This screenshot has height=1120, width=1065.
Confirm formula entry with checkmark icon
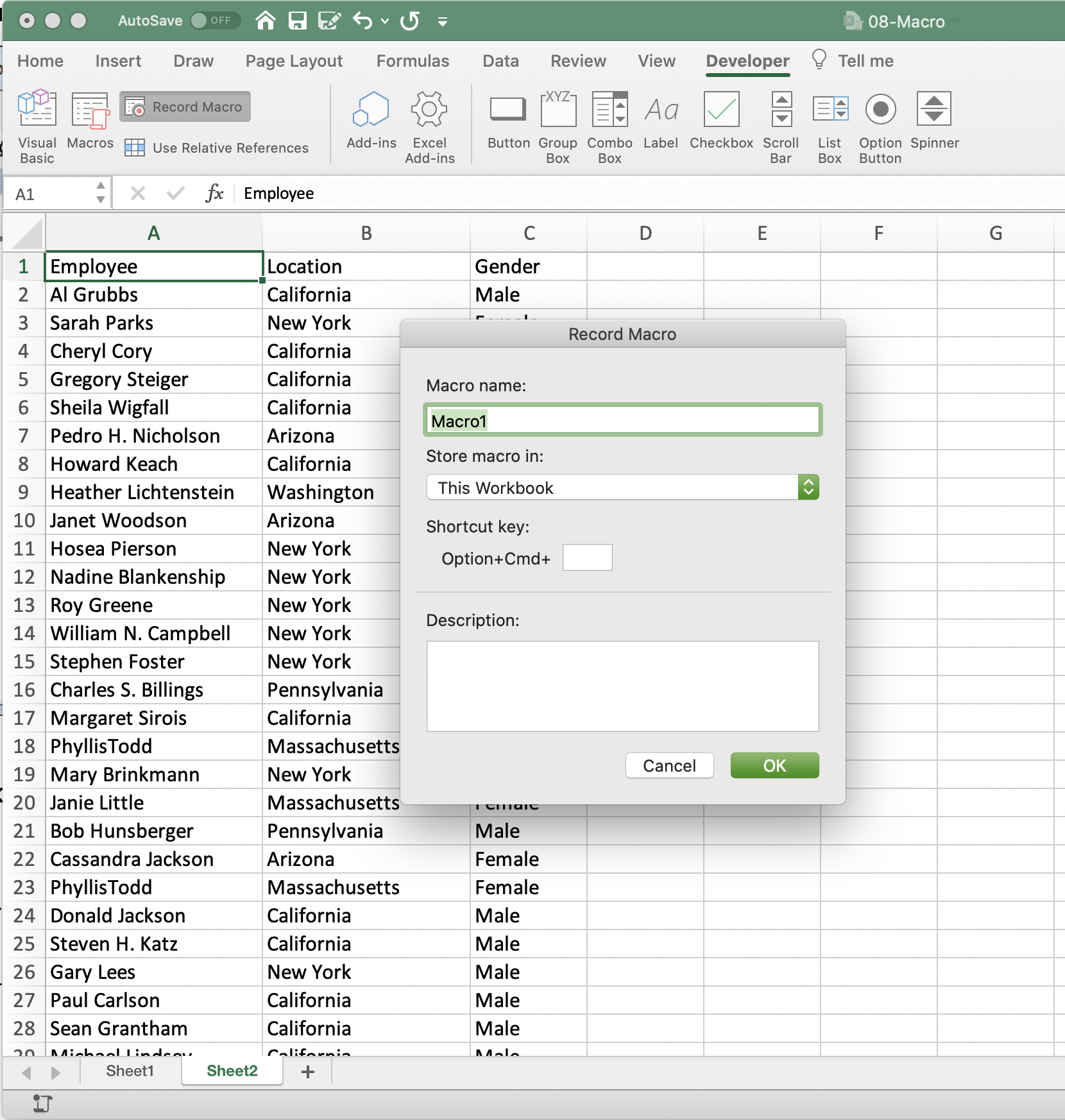pos(175,193)
